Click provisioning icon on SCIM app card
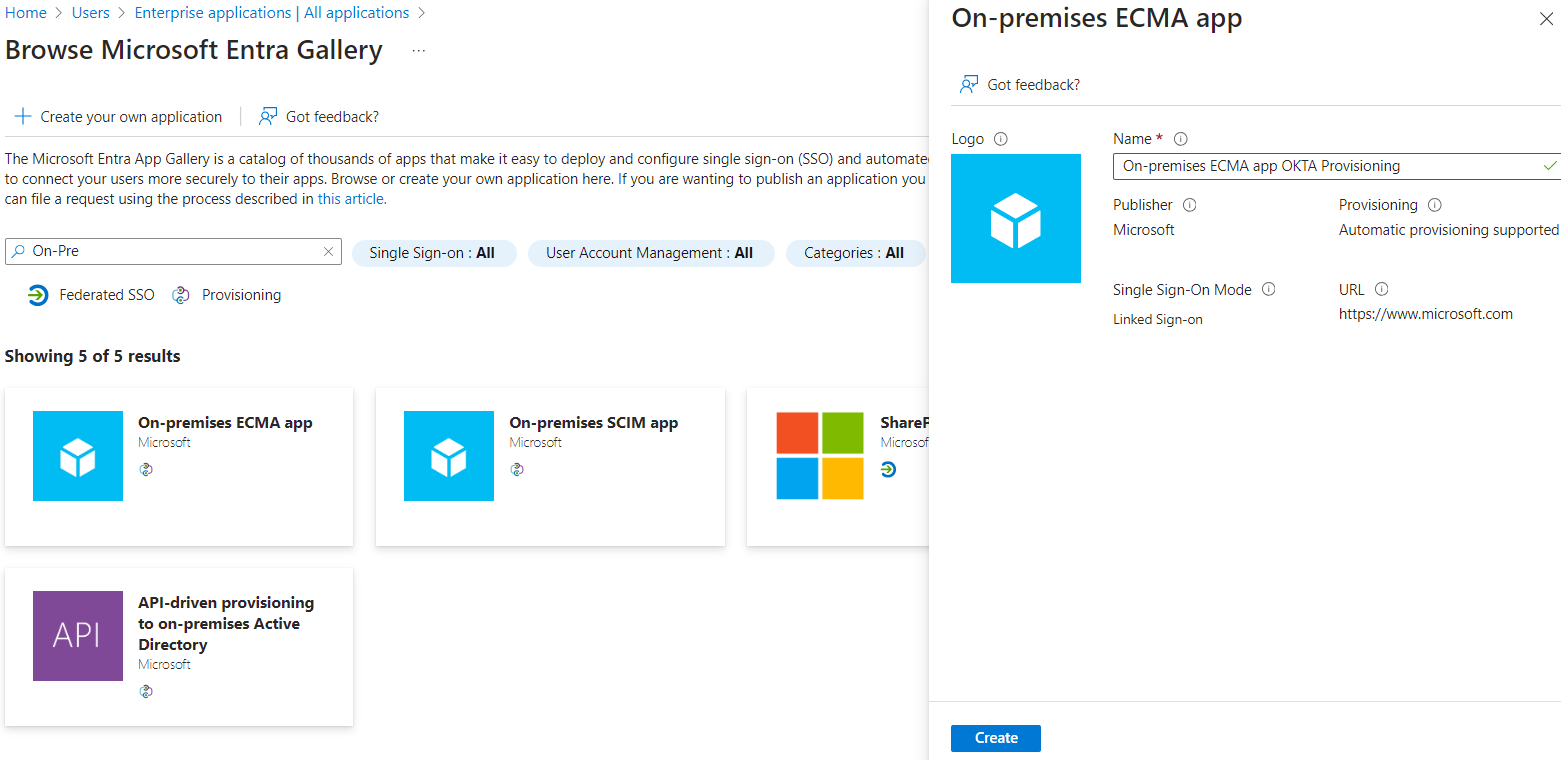Image resolution: width=1561 pixels, height=760 pixels. pyautogui.click(x=517, y=469)
